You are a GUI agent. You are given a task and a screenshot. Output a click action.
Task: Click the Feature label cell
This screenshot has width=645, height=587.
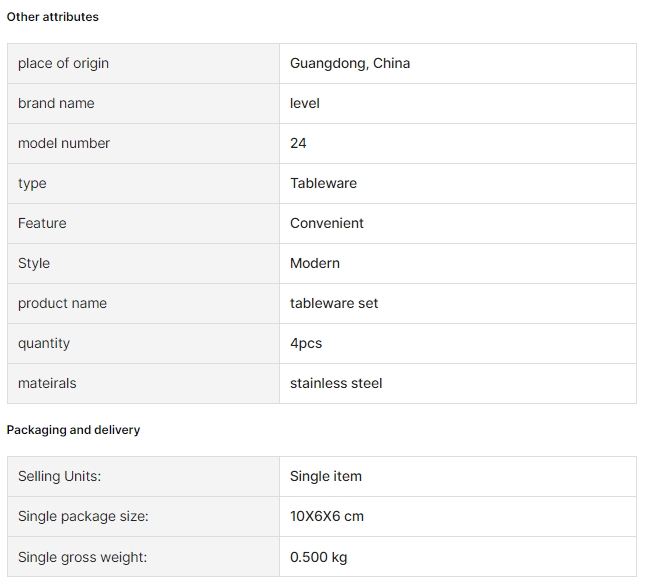(143, 223)
